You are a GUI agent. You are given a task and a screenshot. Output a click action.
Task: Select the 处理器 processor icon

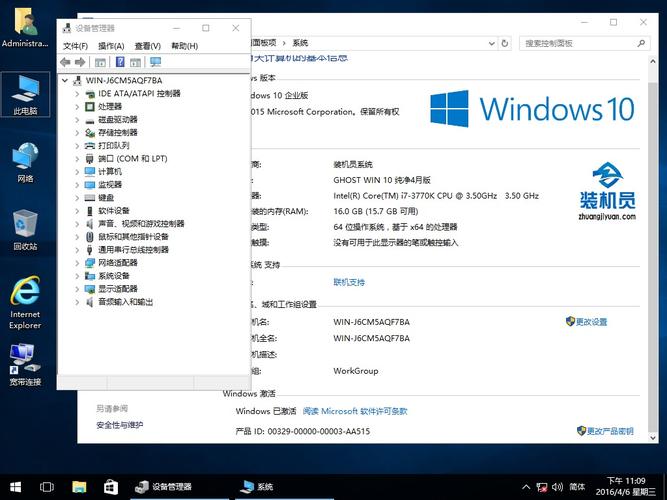[90, 106]
